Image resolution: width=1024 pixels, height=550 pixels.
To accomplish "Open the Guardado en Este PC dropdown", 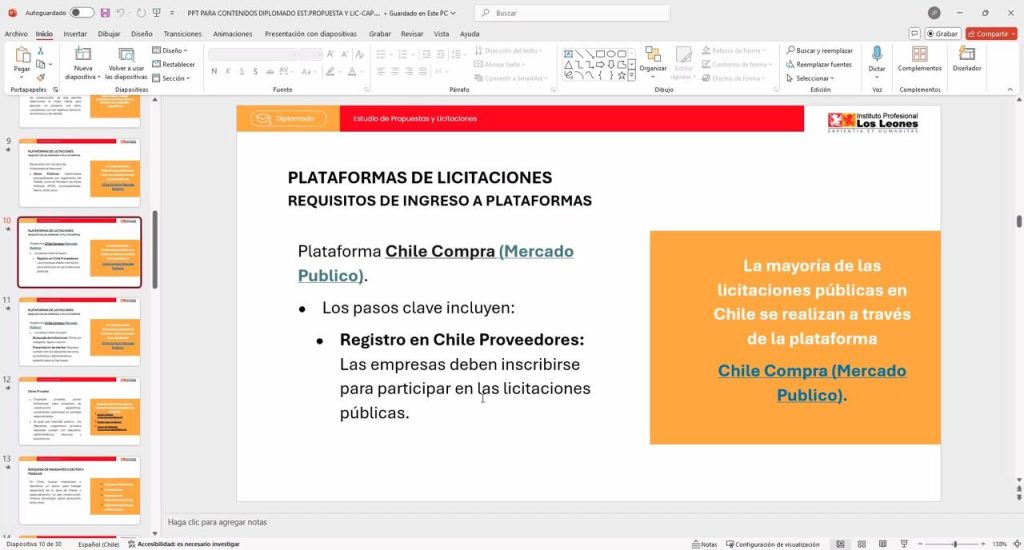I will point(423,12).
